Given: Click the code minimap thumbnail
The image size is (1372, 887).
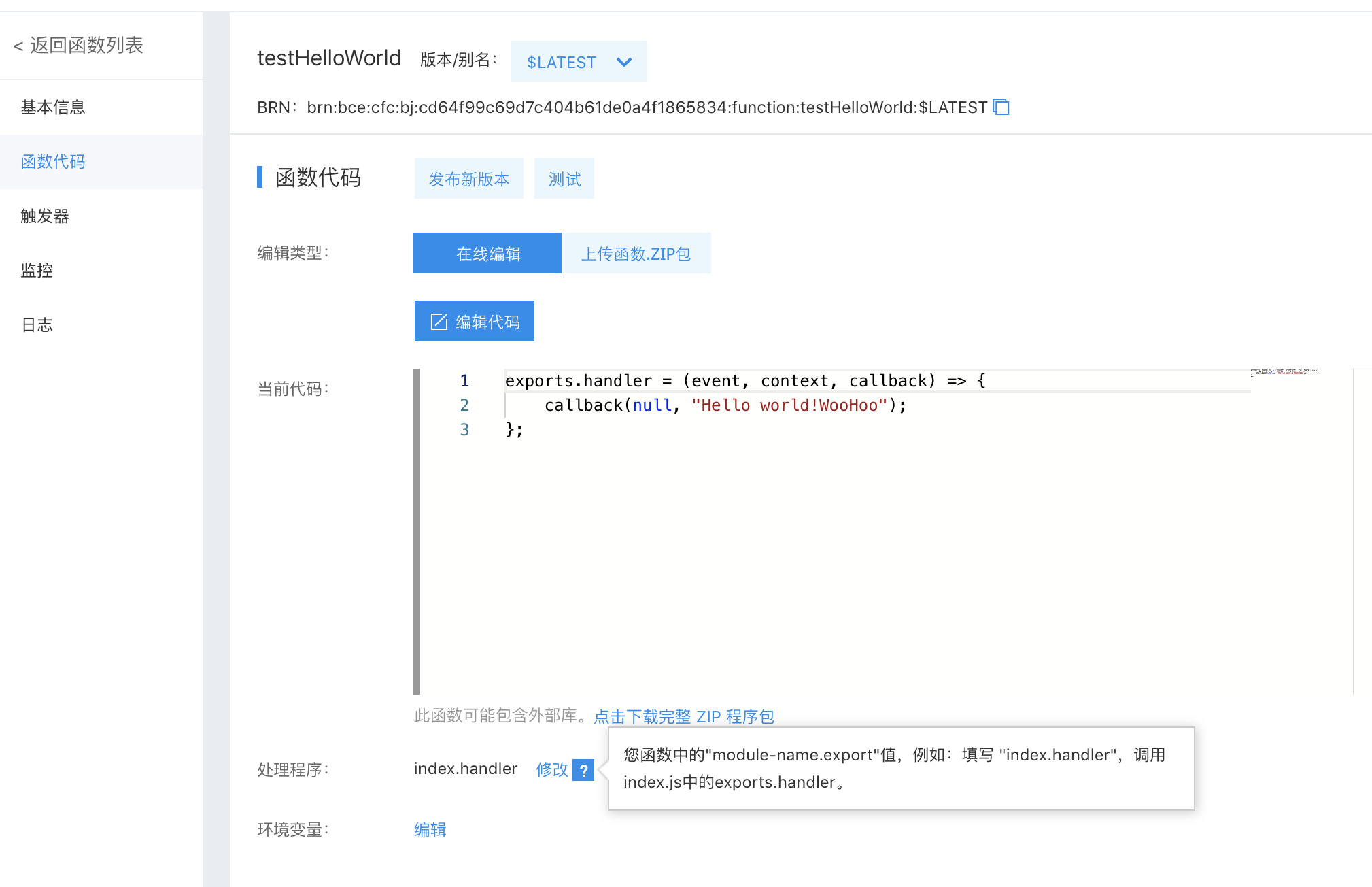Looking at the screenshot, I should pyautogui.click(x=1284, y=373).
